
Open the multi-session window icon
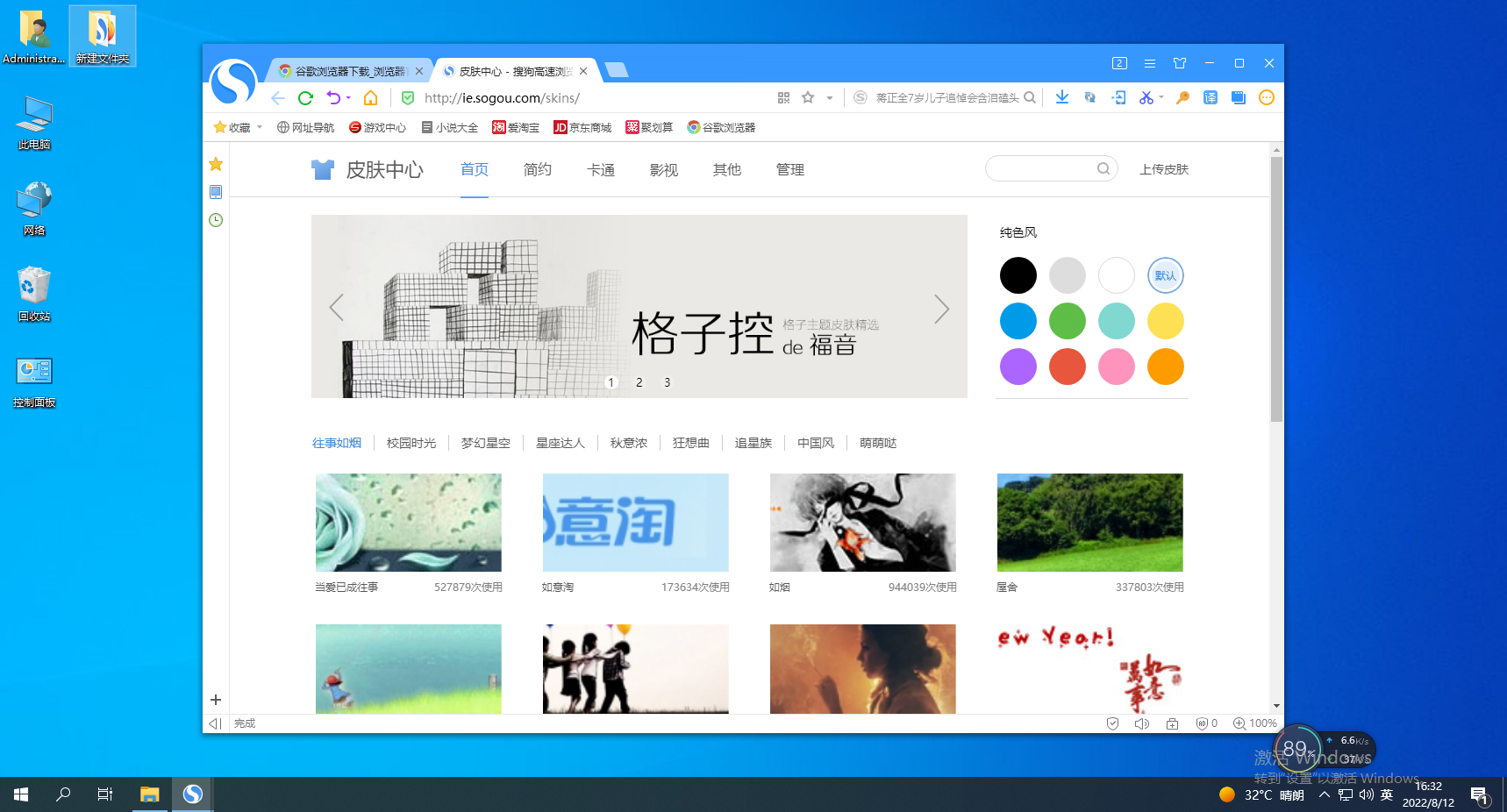[x=1238, y=97]
